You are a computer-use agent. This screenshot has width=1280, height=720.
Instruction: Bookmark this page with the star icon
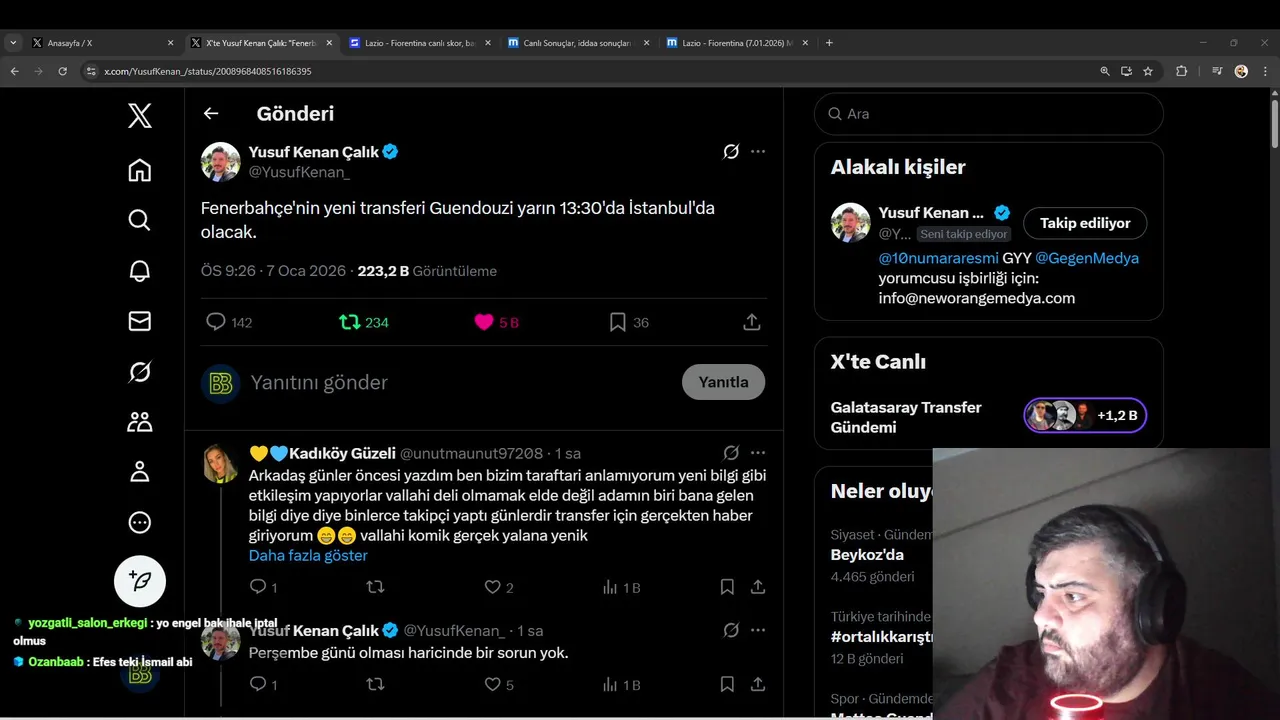[1148, 71]
